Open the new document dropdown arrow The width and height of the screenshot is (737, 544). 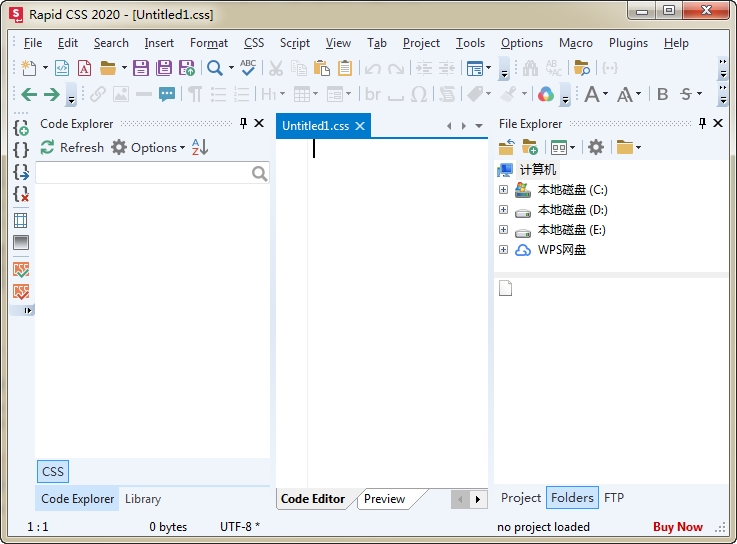click(x=46, y=68)
